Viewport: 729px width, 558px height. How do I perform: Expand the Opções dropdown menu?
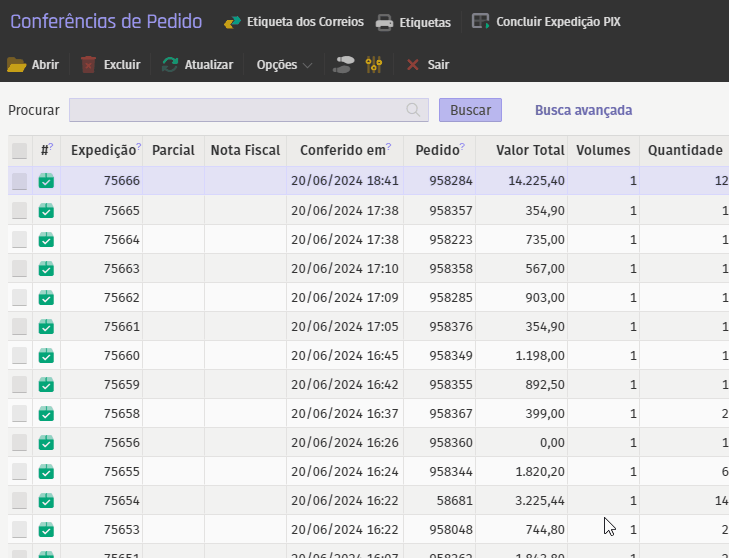(284, 65)
